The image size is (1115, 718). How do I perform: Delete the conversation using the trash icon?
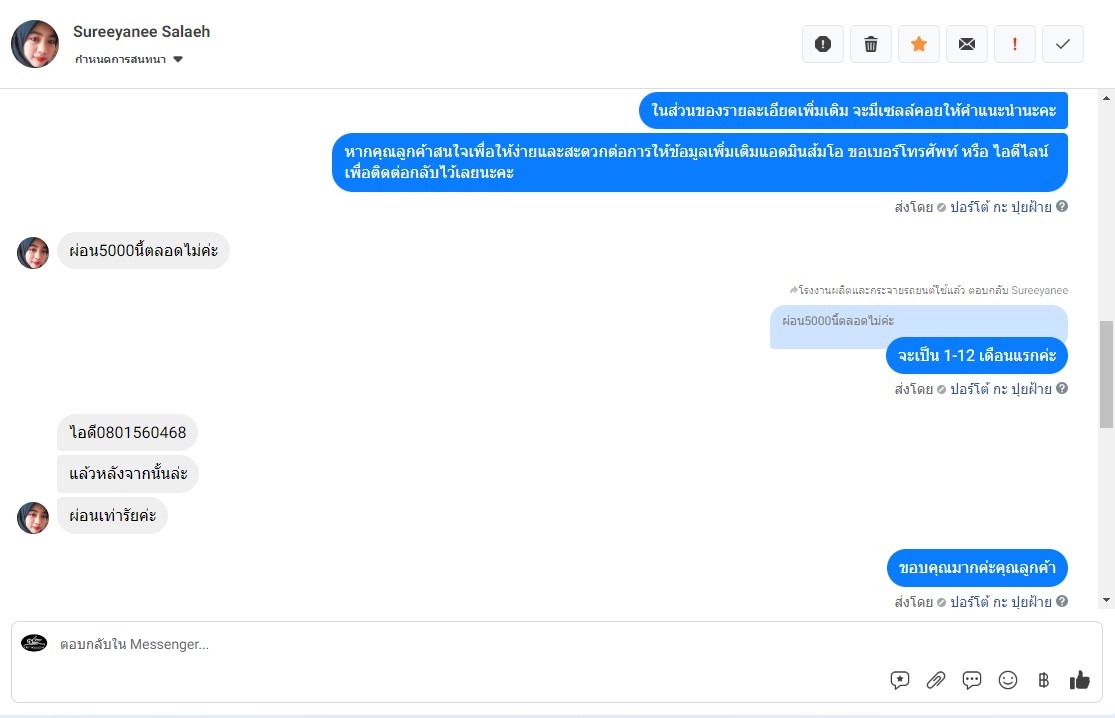[x=870, y=44]
